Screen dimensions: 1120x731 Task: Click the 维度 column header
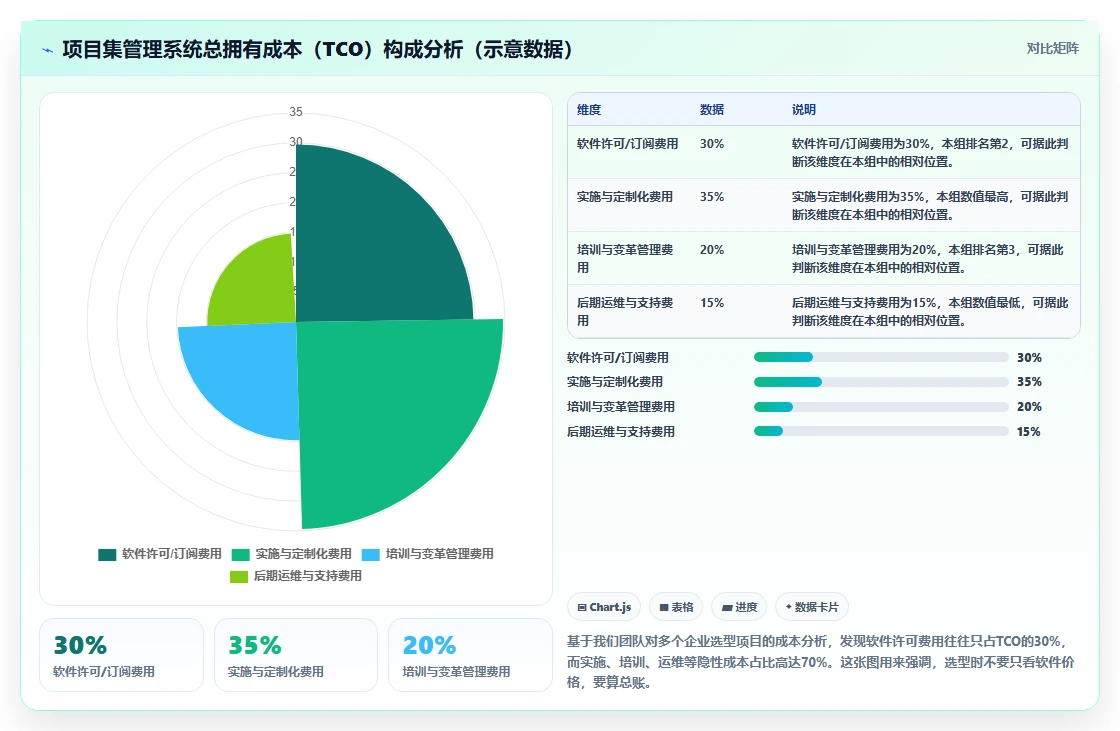(589, 110)
